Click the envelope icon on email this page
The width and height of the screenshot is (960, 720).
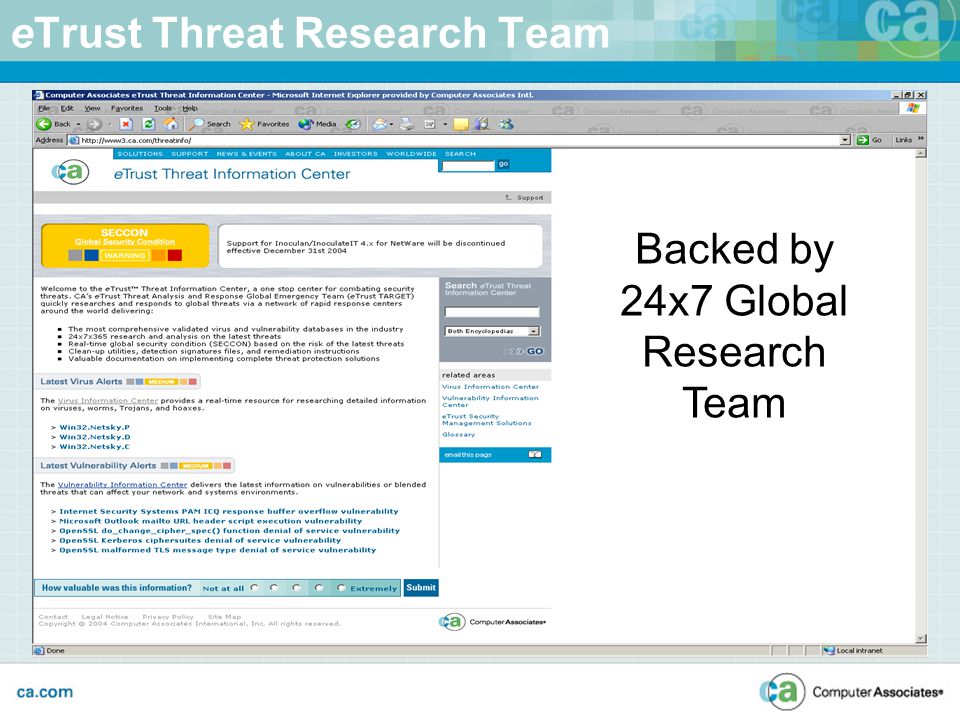534,455
